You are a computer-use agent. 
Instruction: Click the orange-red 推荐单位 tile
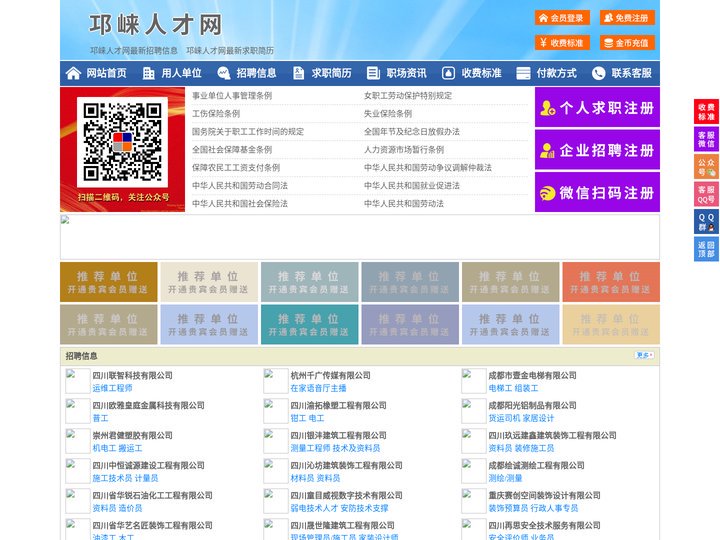point(611,282)
